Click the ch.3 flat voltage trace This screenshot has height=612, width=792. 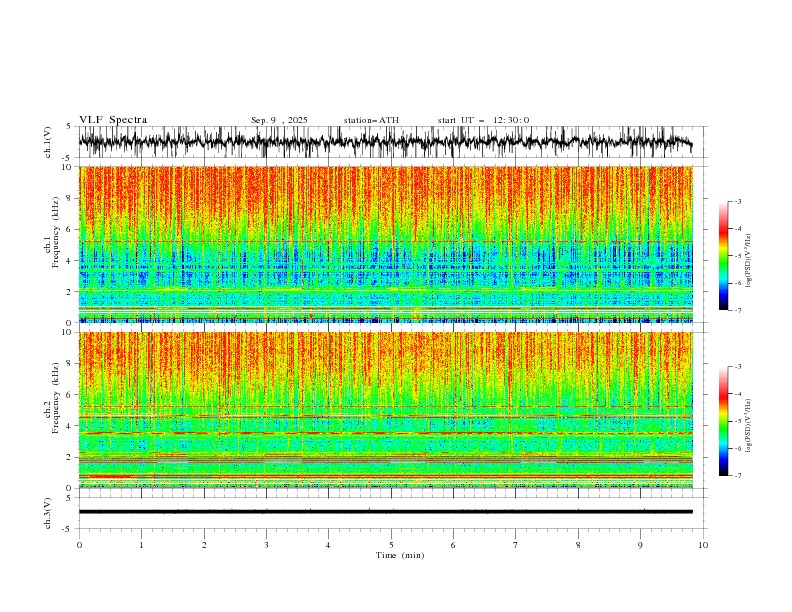coord(385,512)
